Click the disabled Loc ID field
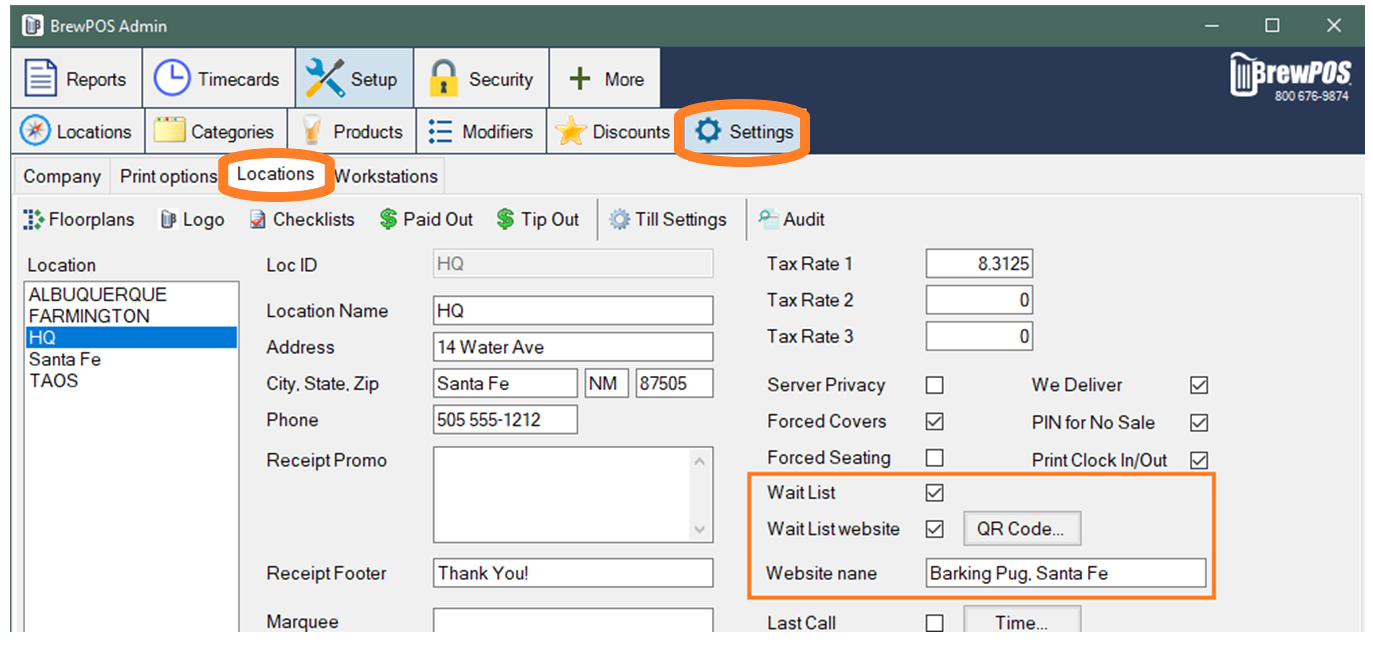This screenshot has width=1373, height=646. click(x=573, y=264)
